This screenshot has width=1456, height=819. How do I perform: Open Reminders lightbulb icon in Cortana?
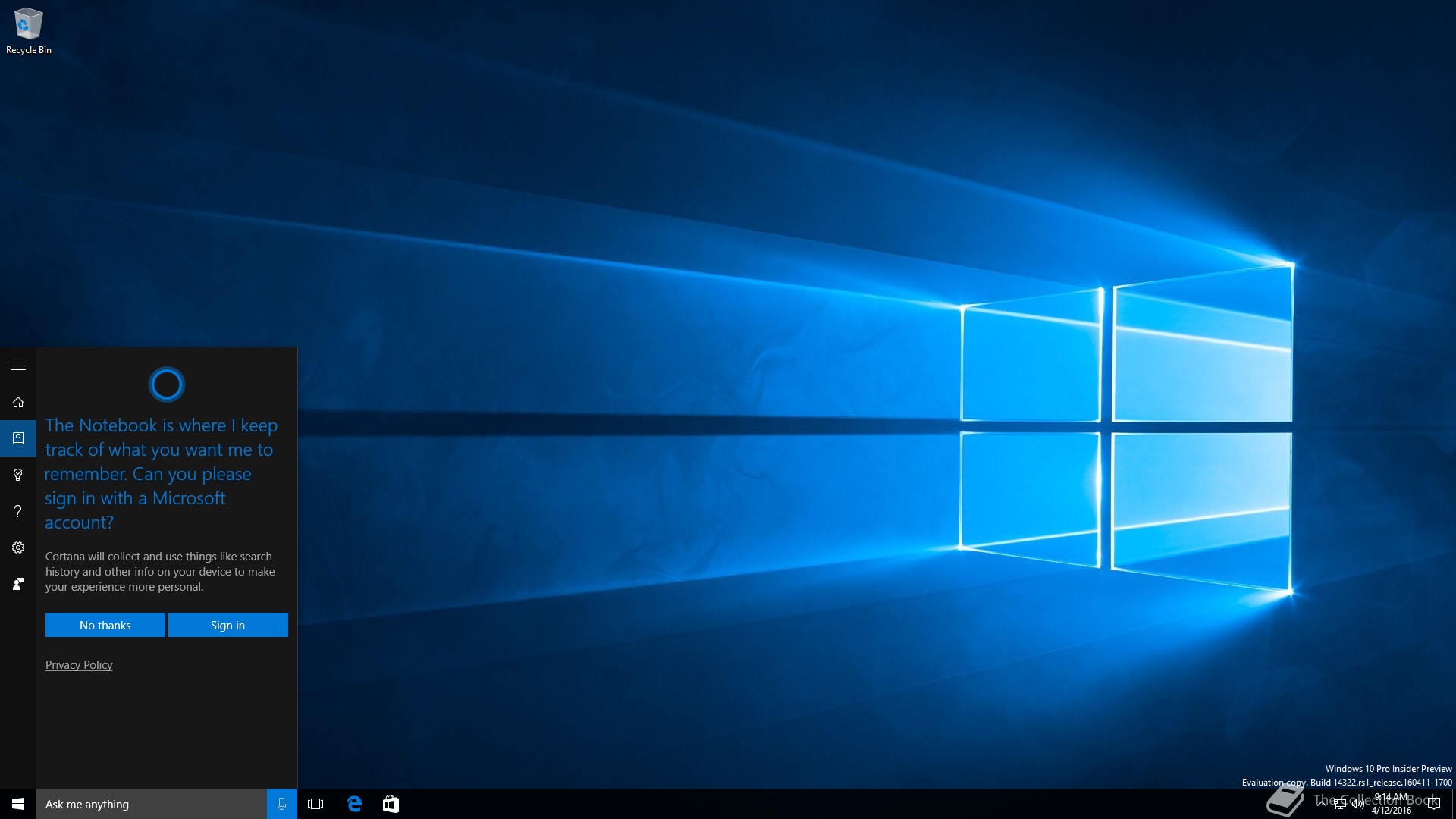coord(18,475)
